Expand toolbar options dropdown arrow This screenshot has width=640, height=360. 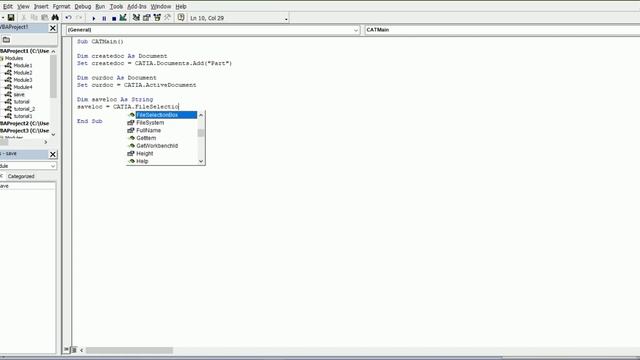pyautogui.click(x=286, y=19)
